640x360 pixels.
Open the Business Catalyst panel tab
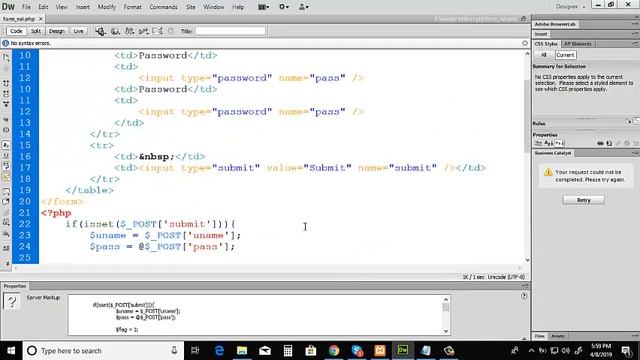(x=553, y=153)
